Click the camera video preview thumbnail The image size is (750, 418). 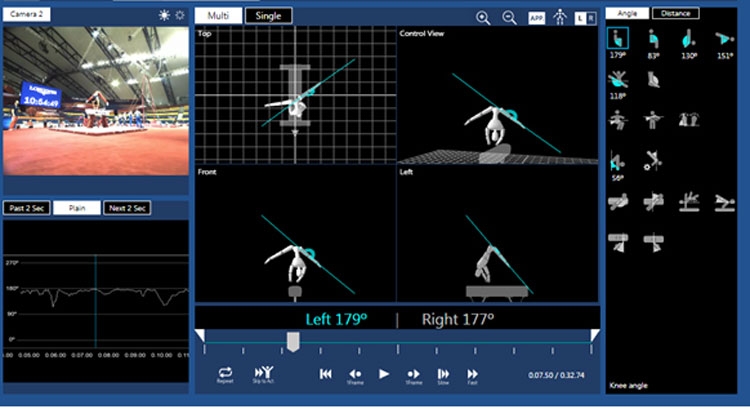click(x=96, y=101)
